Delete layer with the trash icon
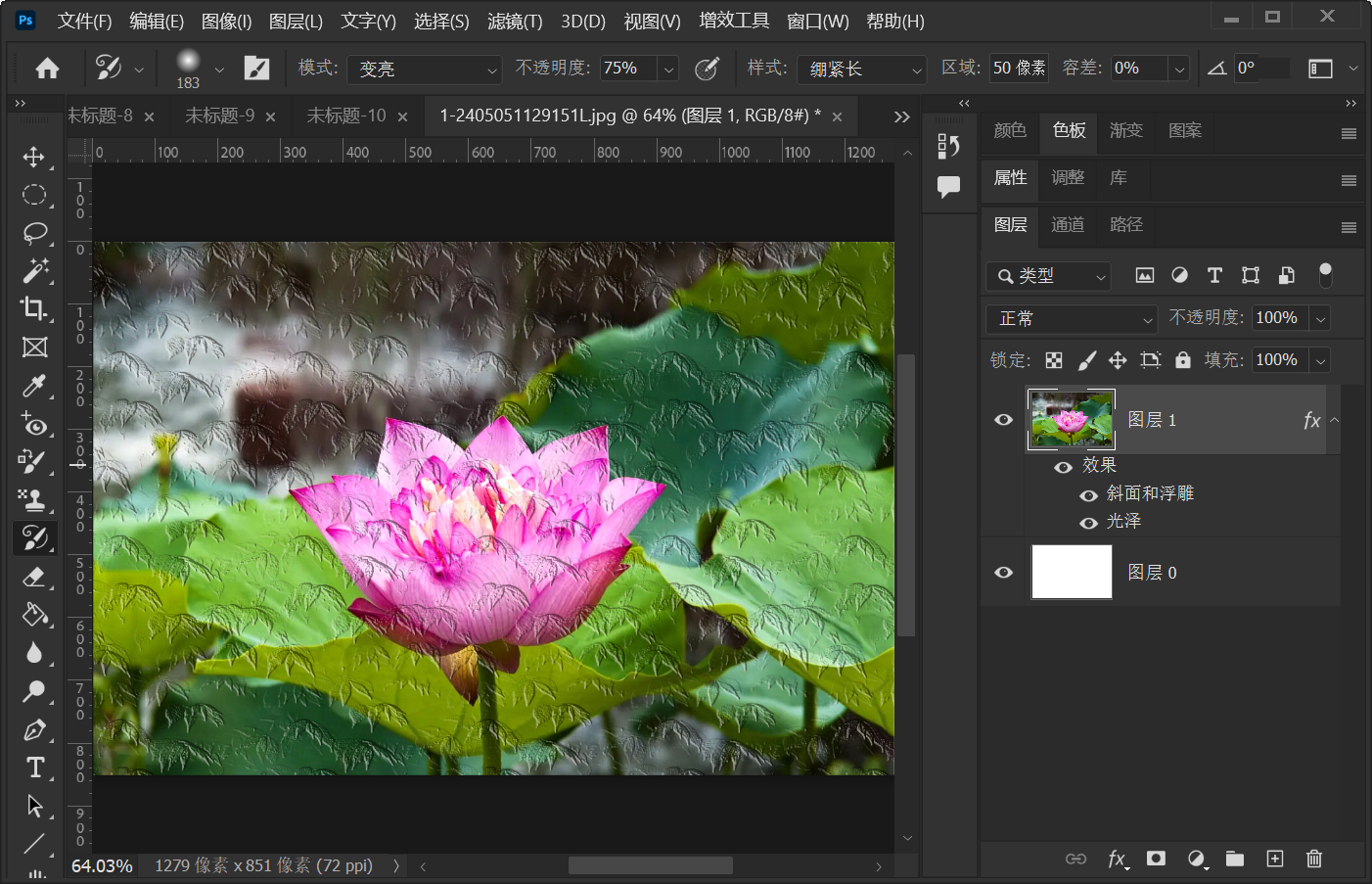Screen dimensions: 1372x884 pos(1314,859)
